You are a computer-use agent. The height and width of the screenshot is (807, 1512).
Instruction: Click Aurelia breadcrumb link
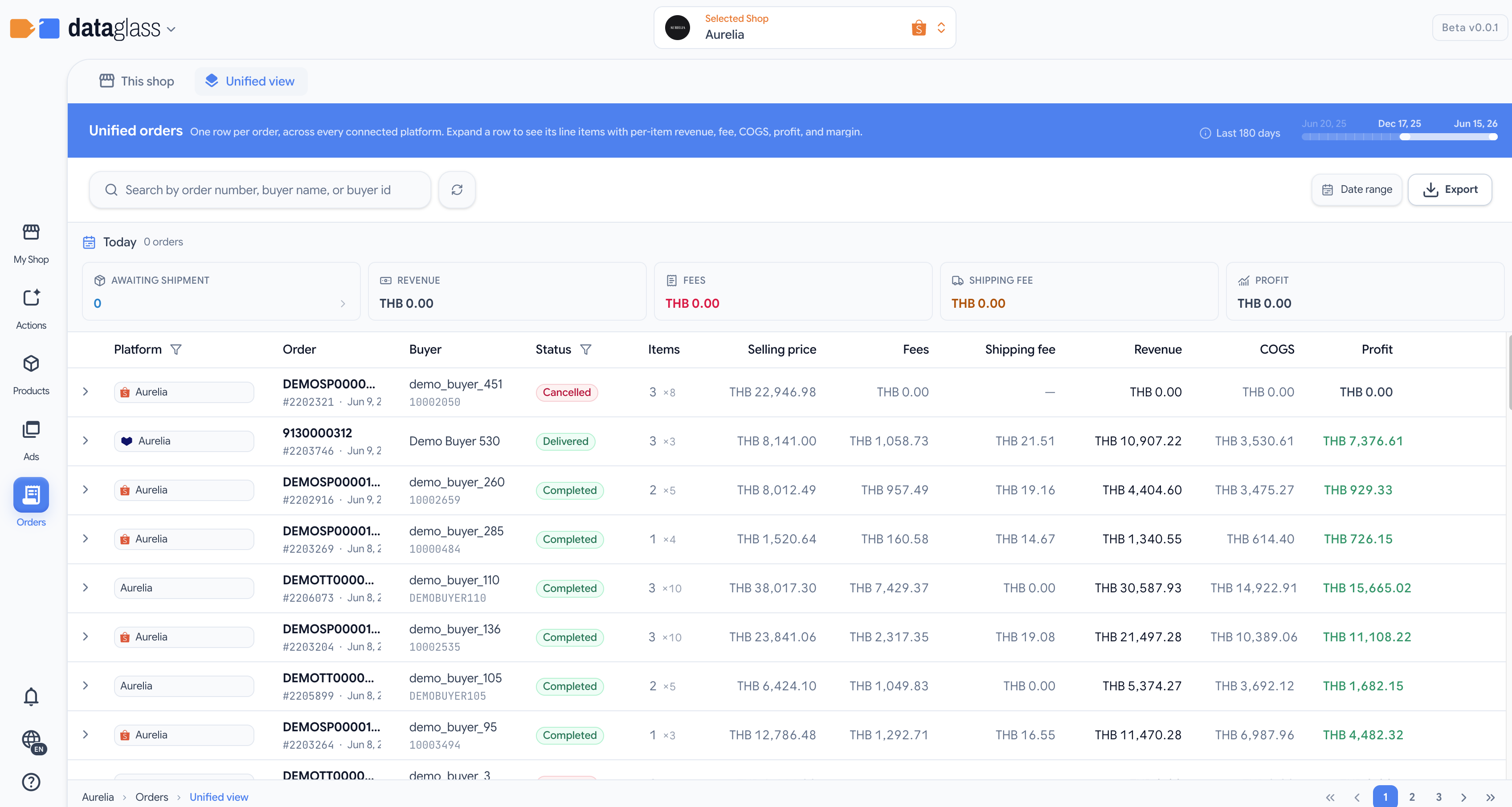(98, 797)
